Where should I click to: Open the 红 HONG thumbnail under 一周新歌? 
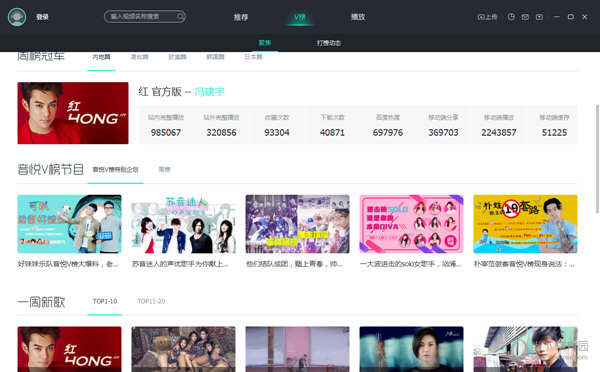pos(69,349)
